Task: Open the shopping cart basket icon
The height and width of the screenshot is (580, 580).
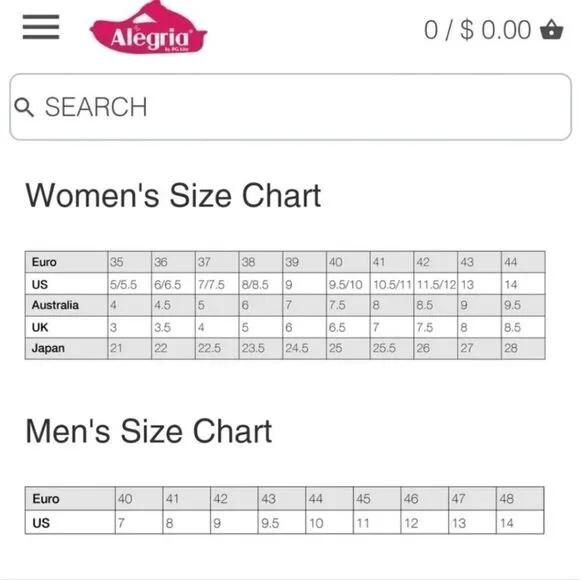Action: [552, 29]
